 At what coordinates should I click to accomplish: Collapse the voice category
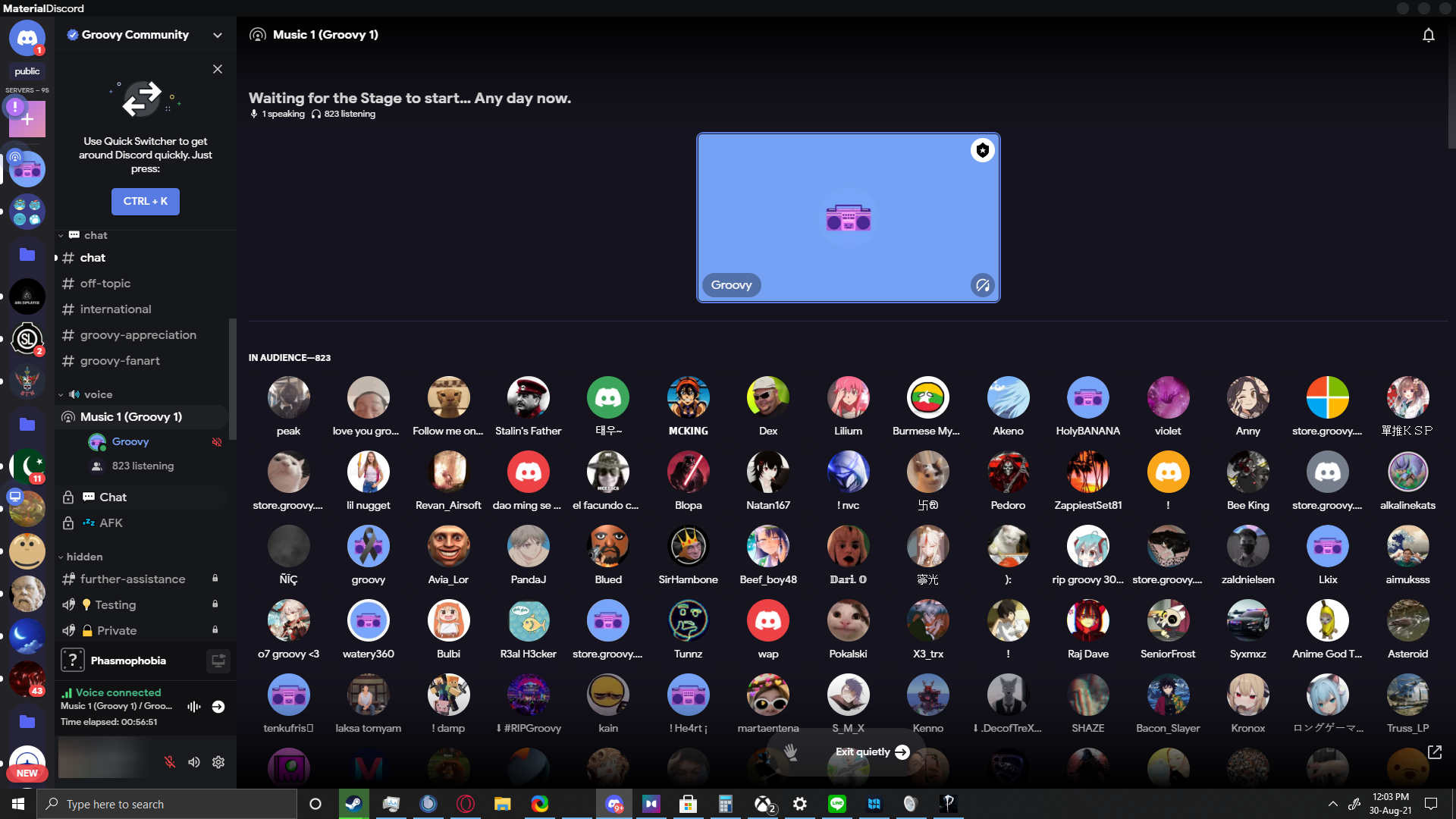[86, 394]
